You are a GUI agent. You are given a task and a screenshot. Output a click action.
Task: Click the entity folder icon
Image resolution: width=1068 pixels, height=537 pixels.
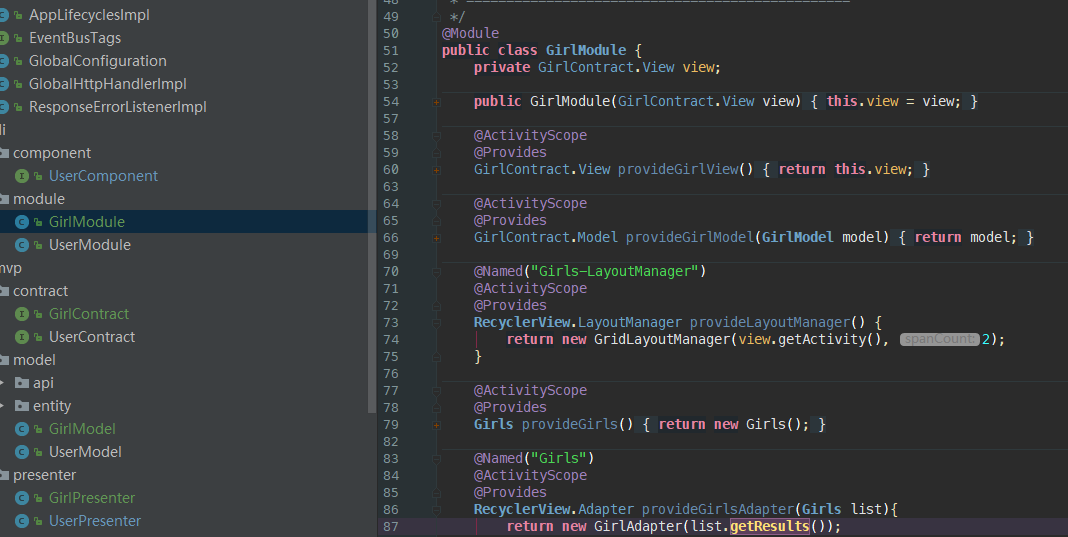coord(22,406)
